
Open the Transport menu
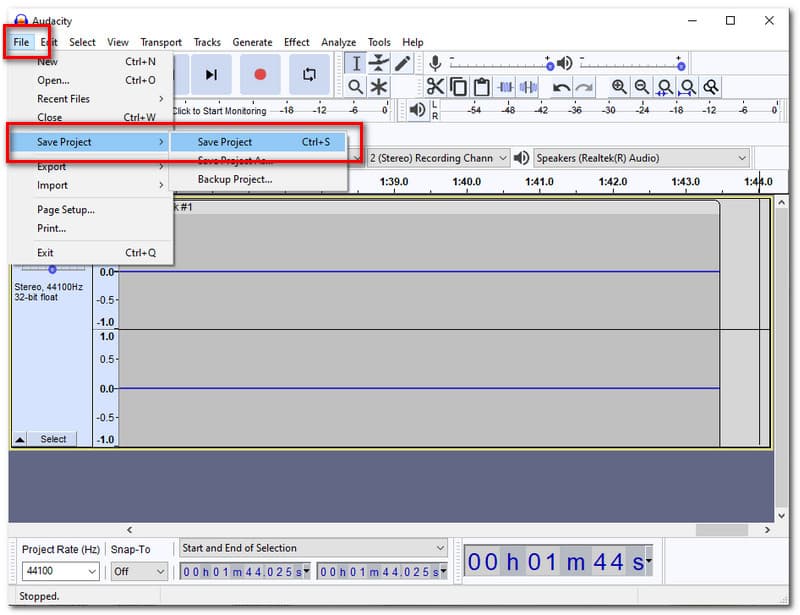click(161, 42)
